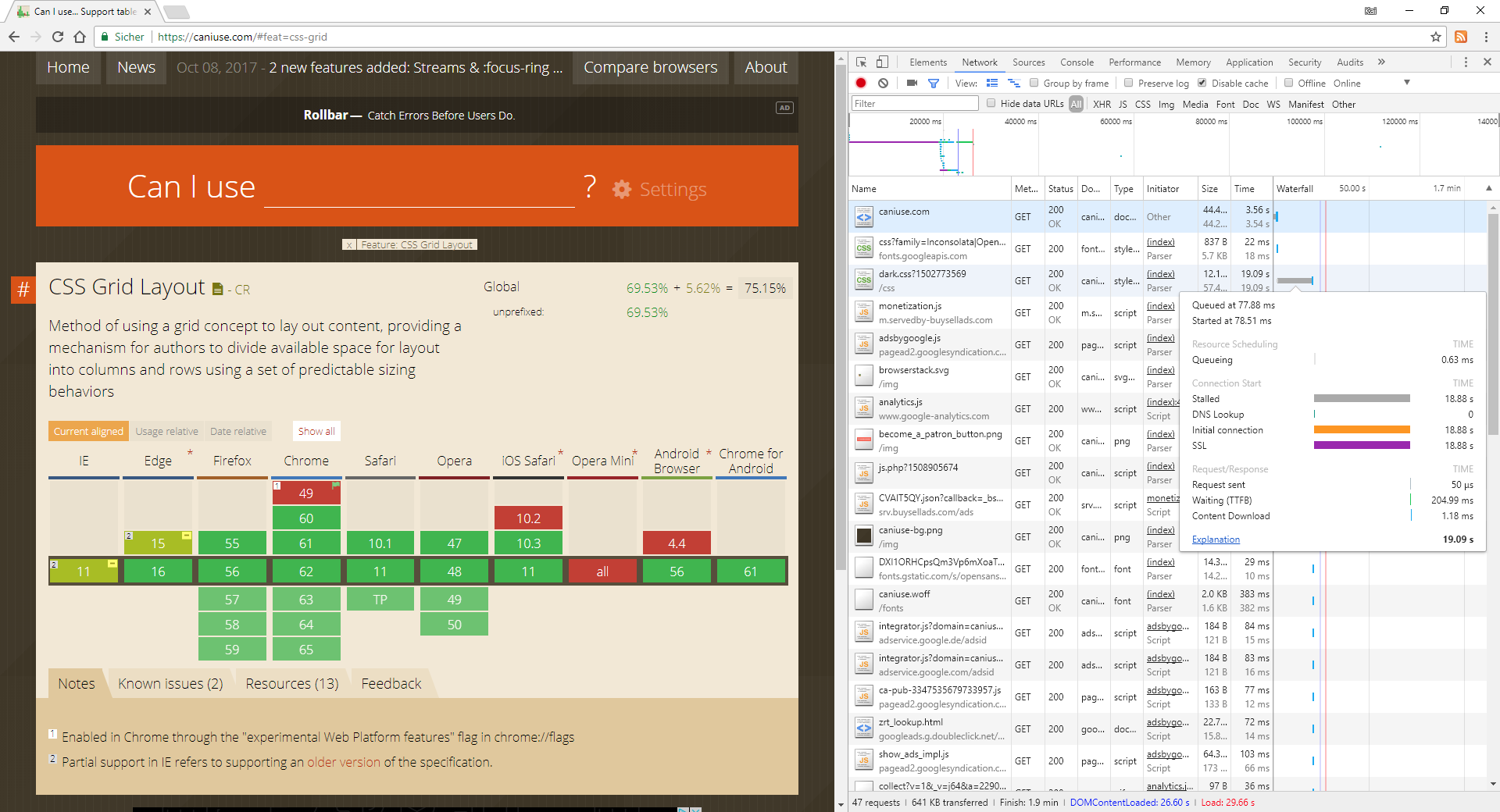Open Chrome three-dot main menu
This screenshot has width=1500, height=812.
point(1486,37)
